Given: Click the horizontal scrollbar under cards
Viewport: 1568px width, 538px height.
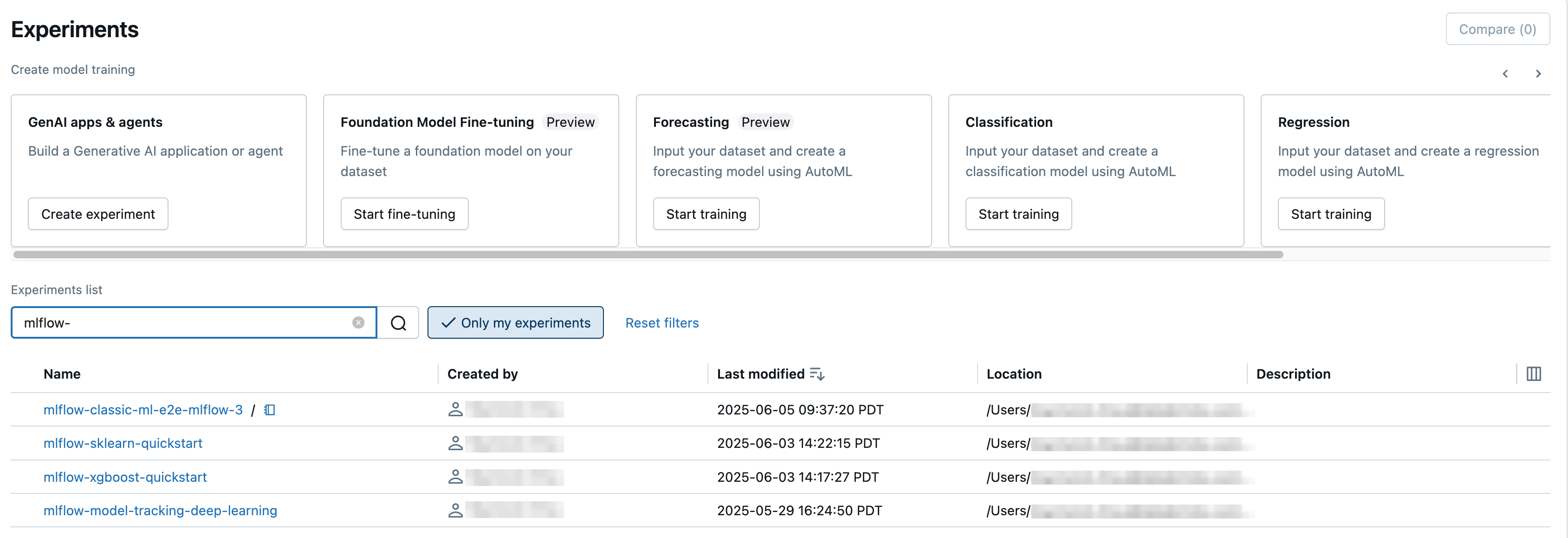Looking at the screenshot, I should (x=648, y=255).
